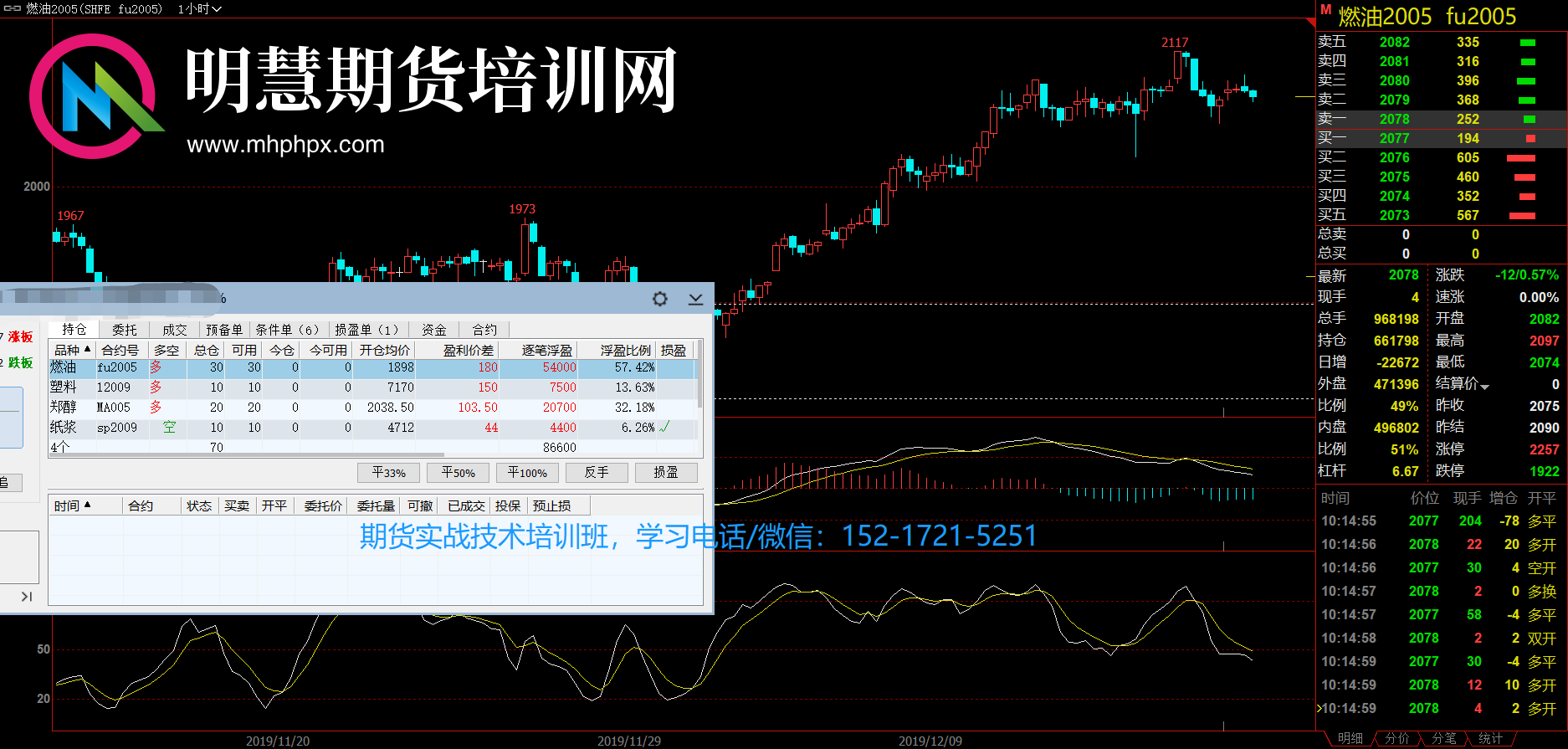
Task: Open the trade panel settings gear
Action: (x=660, y=299)
